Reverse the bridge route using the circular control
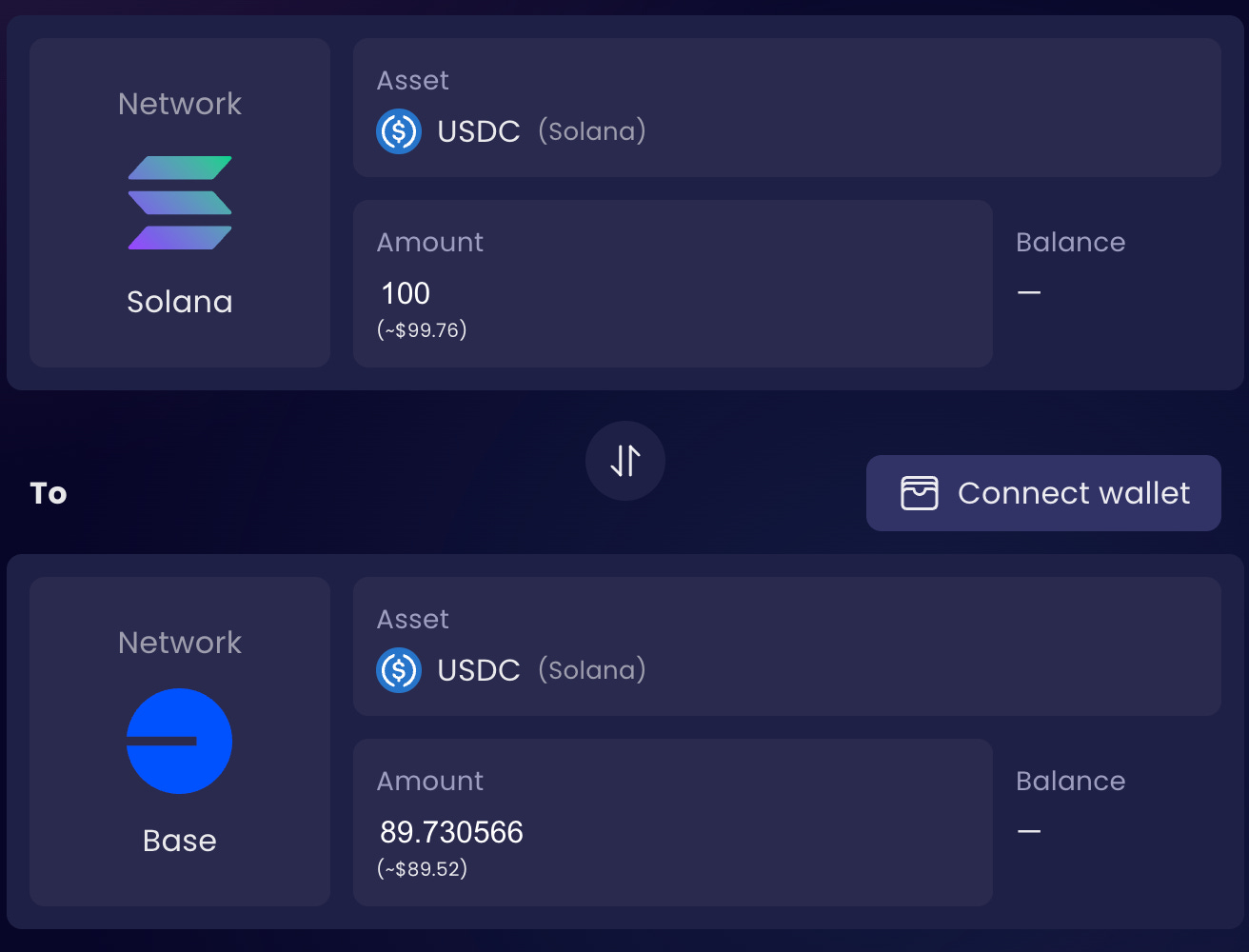1249x952 pixels. click(x=624, y=461)
